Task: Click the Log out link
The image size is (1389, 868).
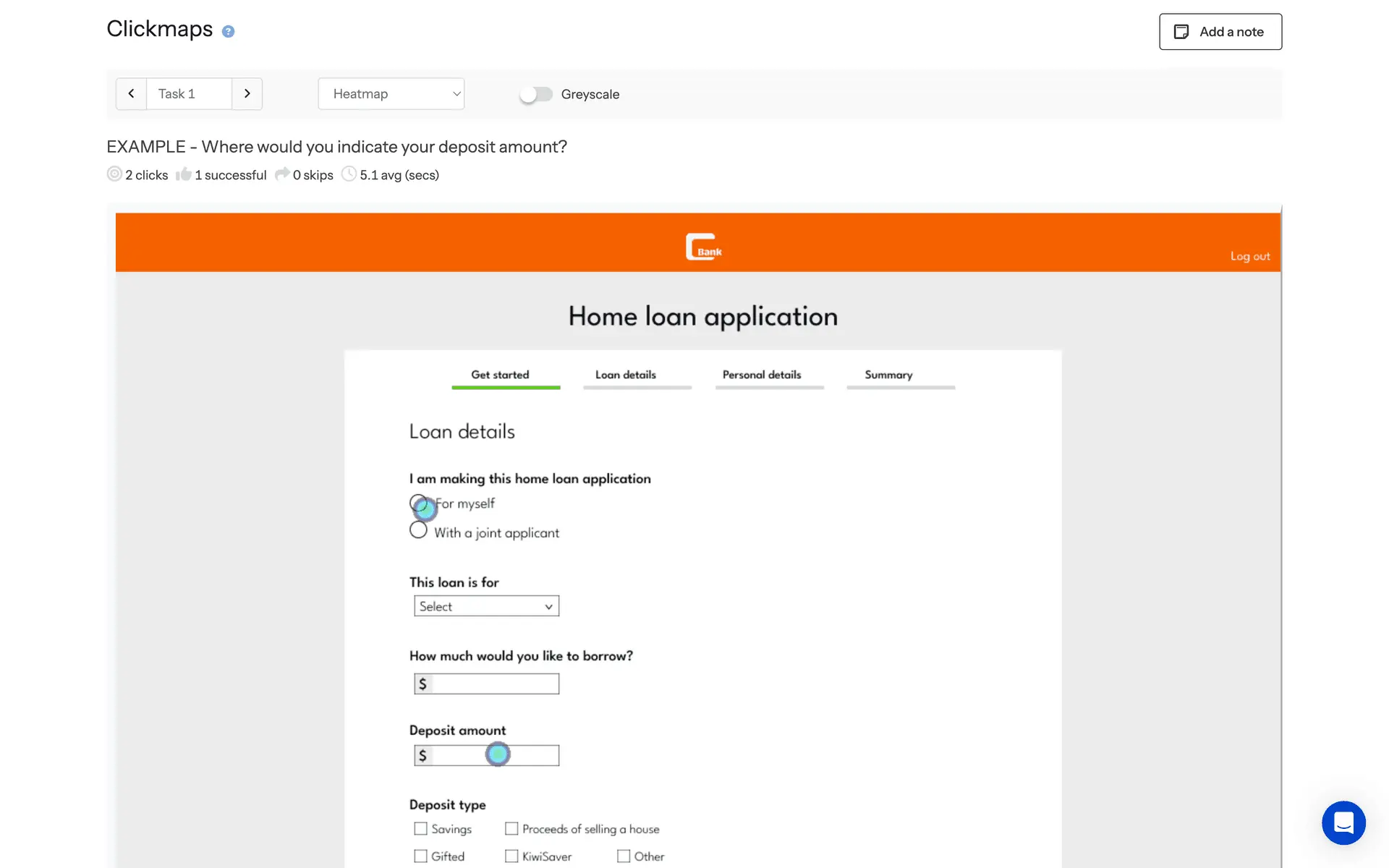Action: (1249, 256)
